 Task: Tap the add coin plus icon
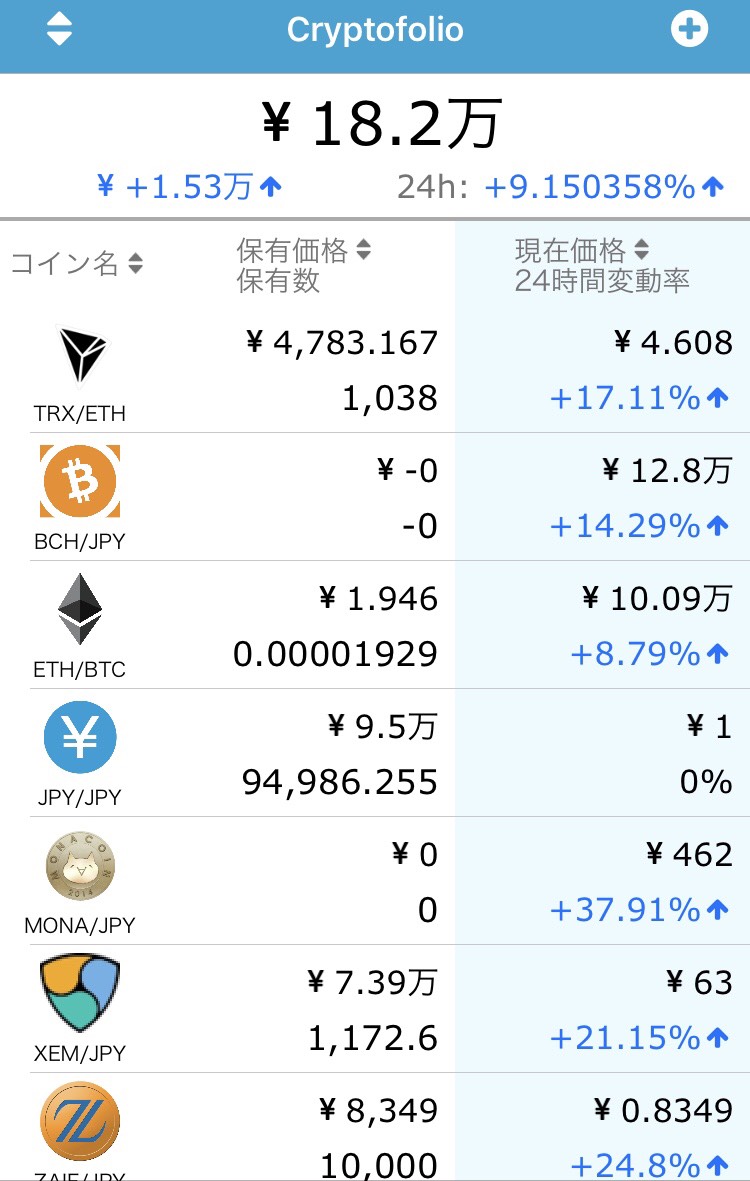click(689, 29)
